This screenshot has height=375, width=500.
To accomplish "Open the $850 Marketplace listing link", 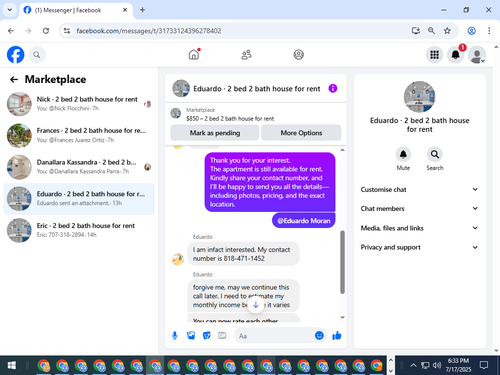I will point(230,119).
